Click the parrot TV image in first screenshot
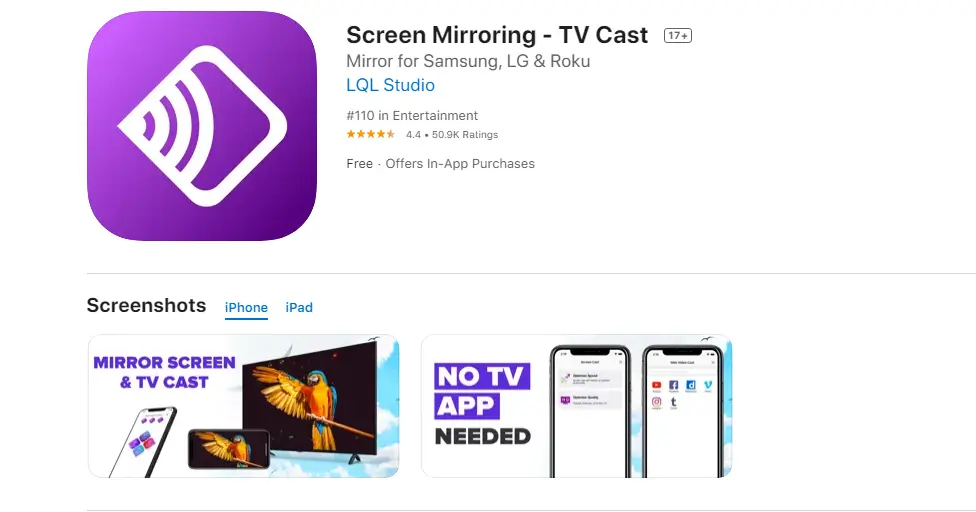The width and height of the screenshot is (976, 512). click(x=309, y=401)
